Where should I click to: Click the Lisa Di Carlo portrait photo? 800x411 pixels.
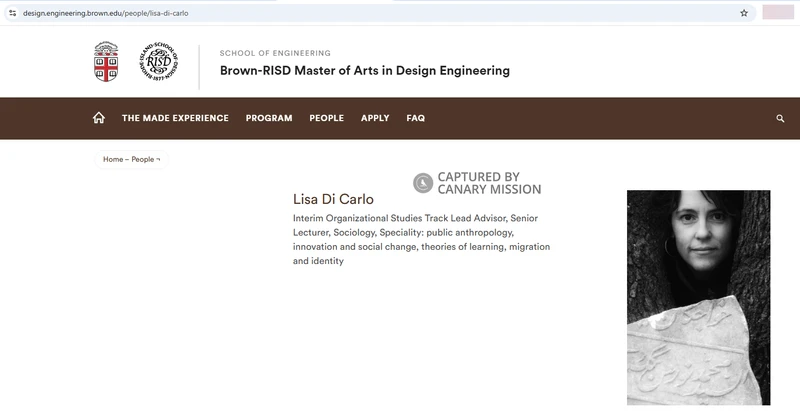click(x=698, y=298)
